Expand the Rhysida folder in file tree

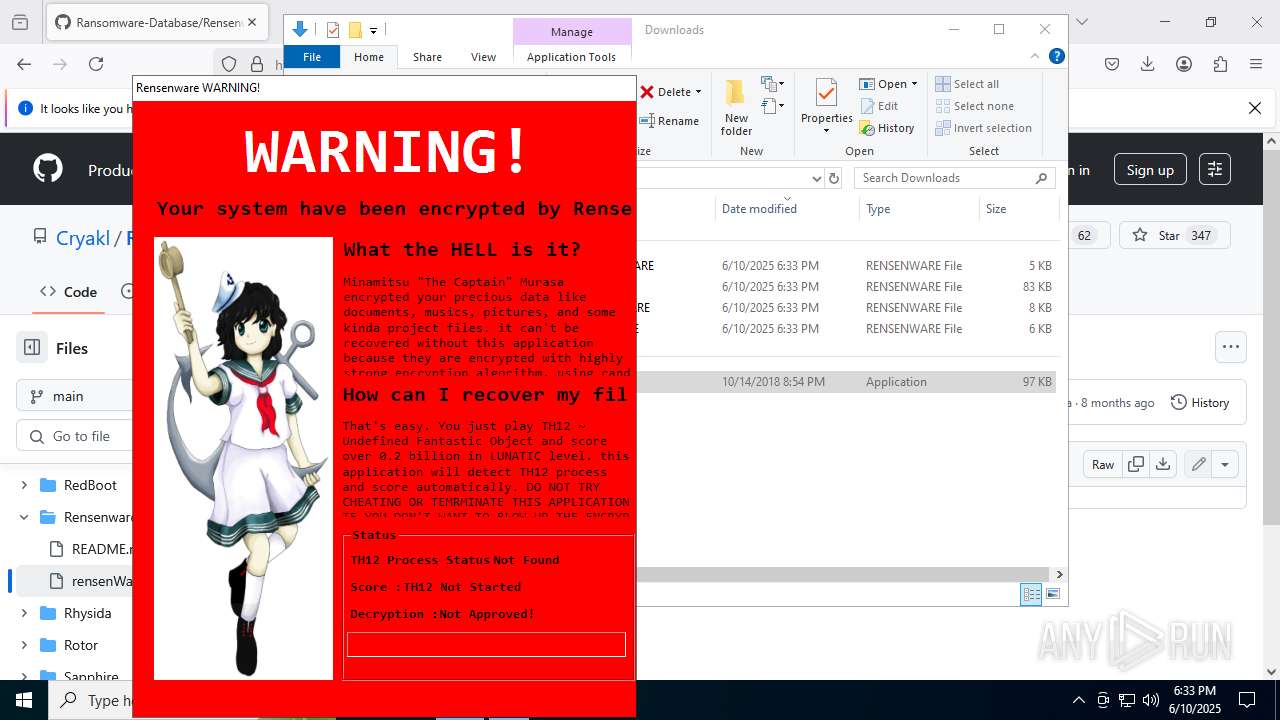24,613
